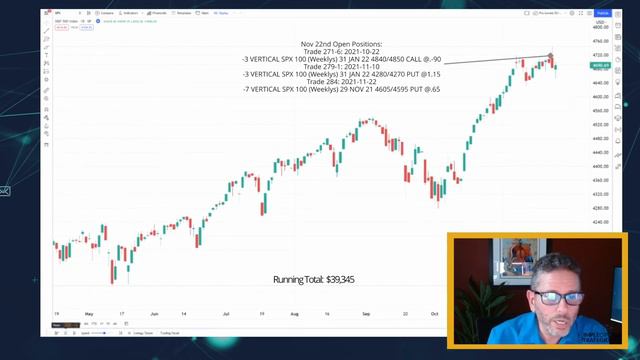Click the presenter webcam video overlay
The height and width of the screenshot is (360, 640).
click(x=538, y=291)
